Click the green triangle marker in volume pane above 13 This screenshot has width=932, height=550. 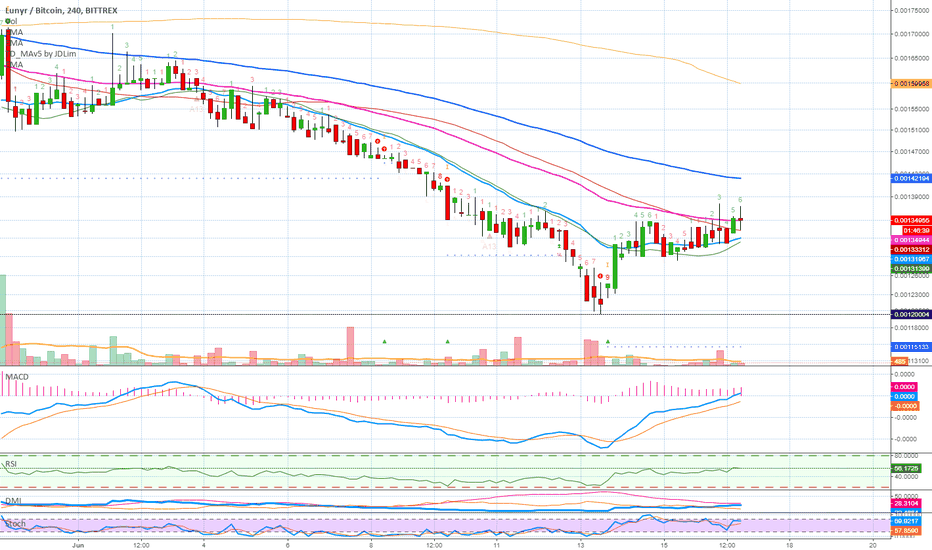607,342
